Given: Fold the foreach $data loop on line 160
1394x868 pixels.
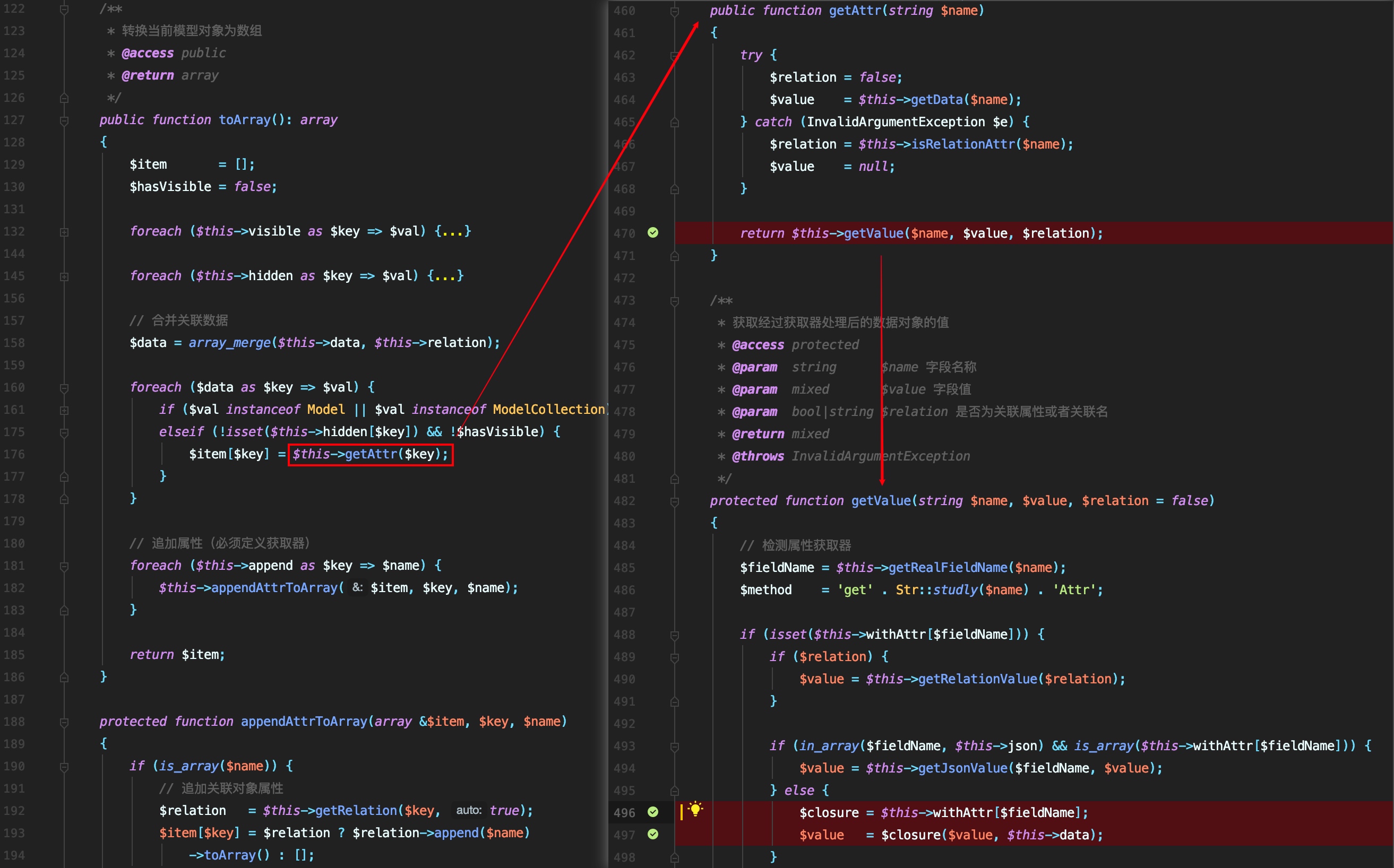Looking at the screenshot, I should coord(64,388).
